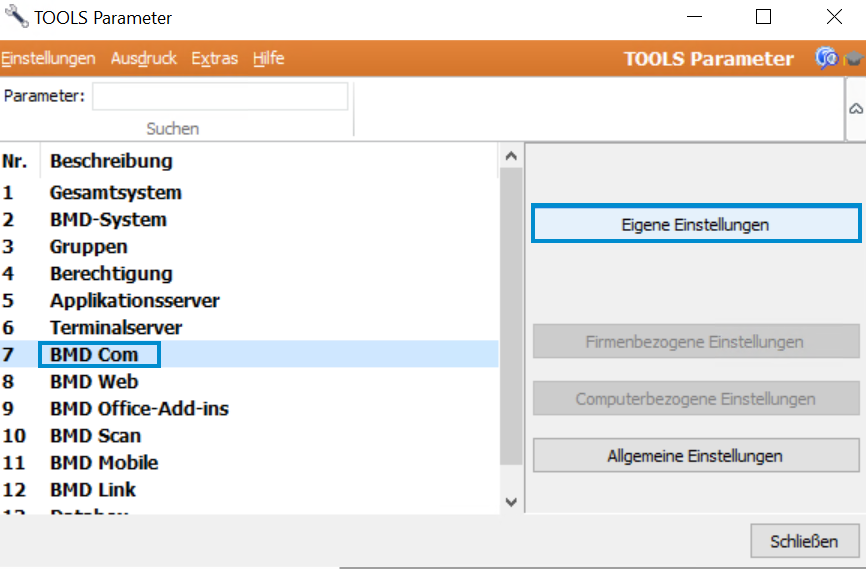Open the Hilfe menu
Viewport: 866px width, 569px height.
[268, 58]
